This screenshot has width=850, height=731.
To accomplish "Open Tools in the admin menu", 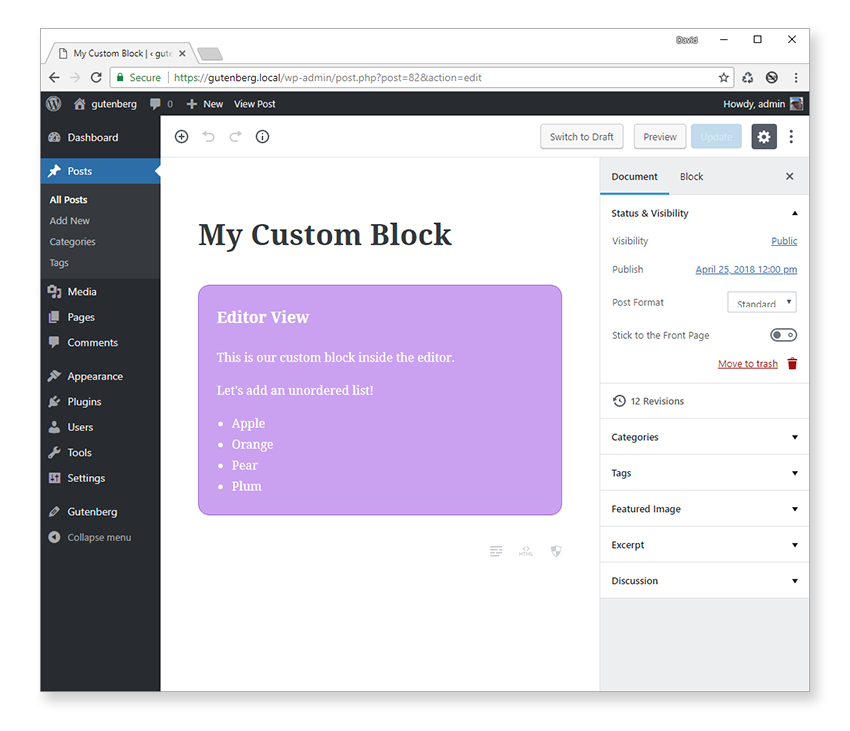I will tap(100, 453).
